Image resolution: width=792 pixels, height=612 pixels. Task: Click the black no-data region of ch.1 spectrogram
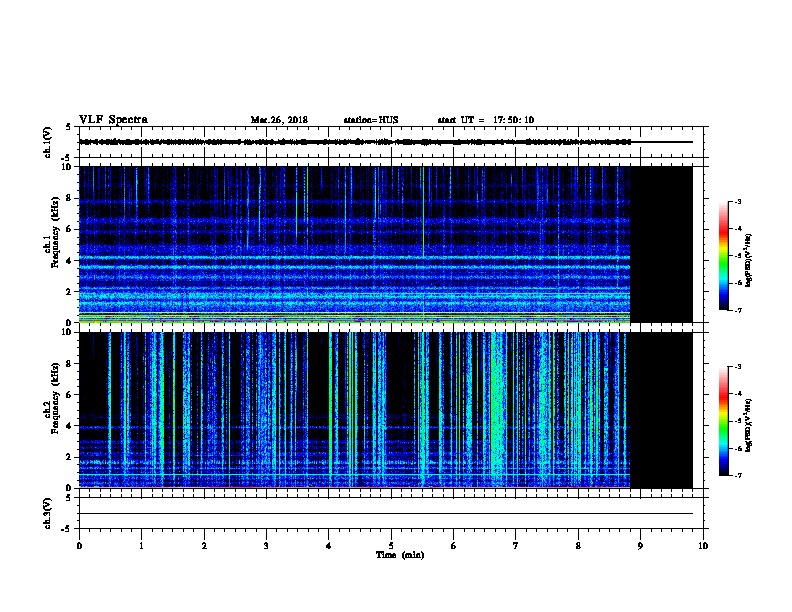pyautogui.click(x=661, y=244)
